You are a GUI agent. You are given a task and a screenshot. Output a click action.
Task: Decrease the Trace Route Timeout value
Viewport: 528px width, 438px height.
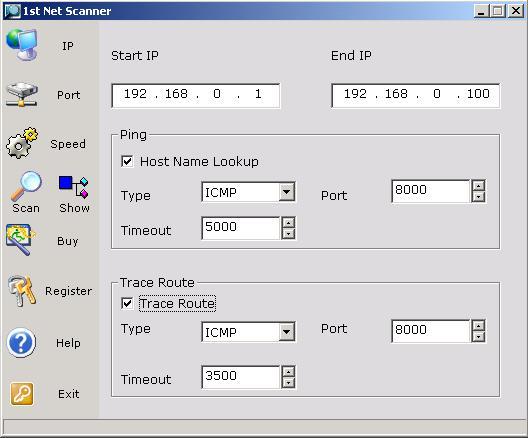coord(288,383)
